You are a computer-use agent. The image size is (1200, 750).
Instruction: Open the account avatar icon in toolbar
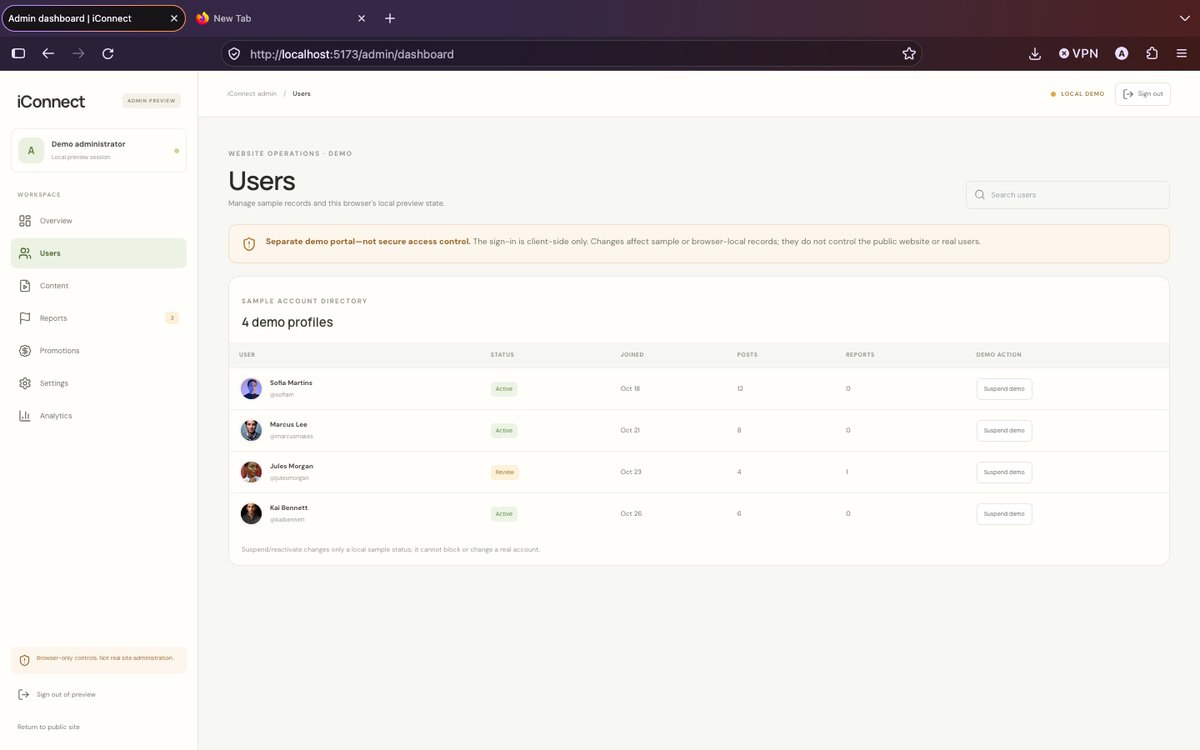coord(1122,54)
